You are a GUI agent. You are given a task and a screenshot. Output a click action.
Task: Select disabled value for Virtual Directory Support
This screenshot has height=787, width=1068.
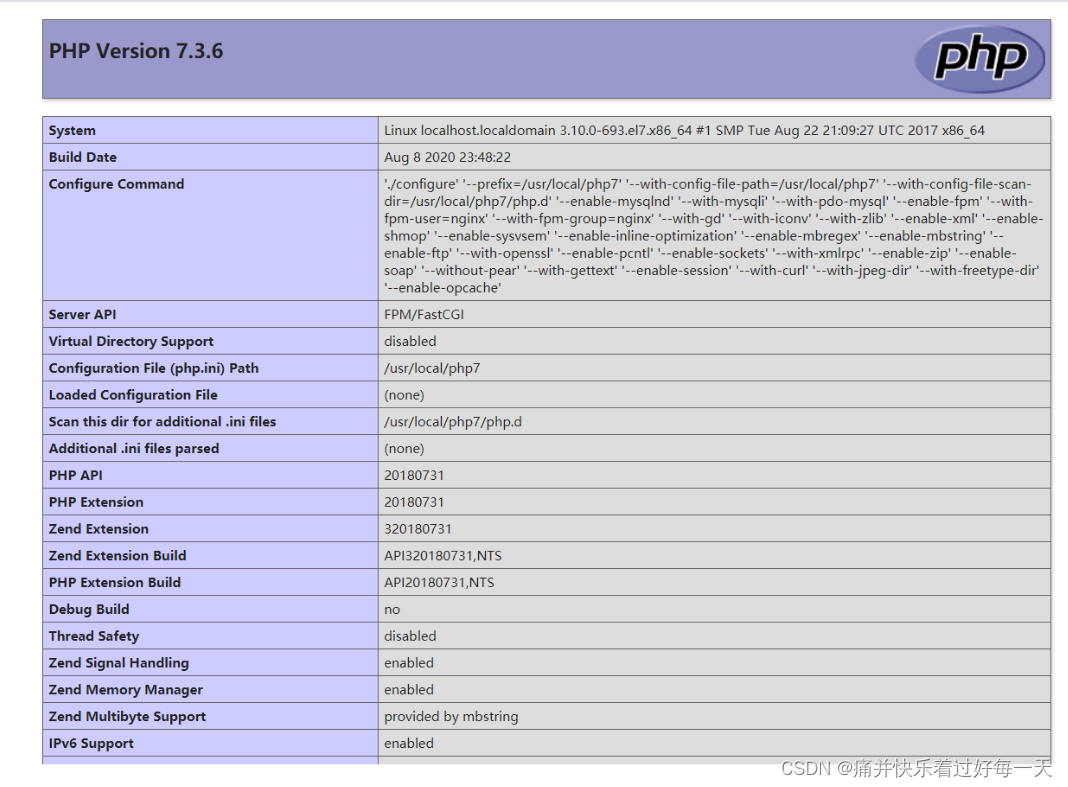pyautogui.click(x=410, y=341)
